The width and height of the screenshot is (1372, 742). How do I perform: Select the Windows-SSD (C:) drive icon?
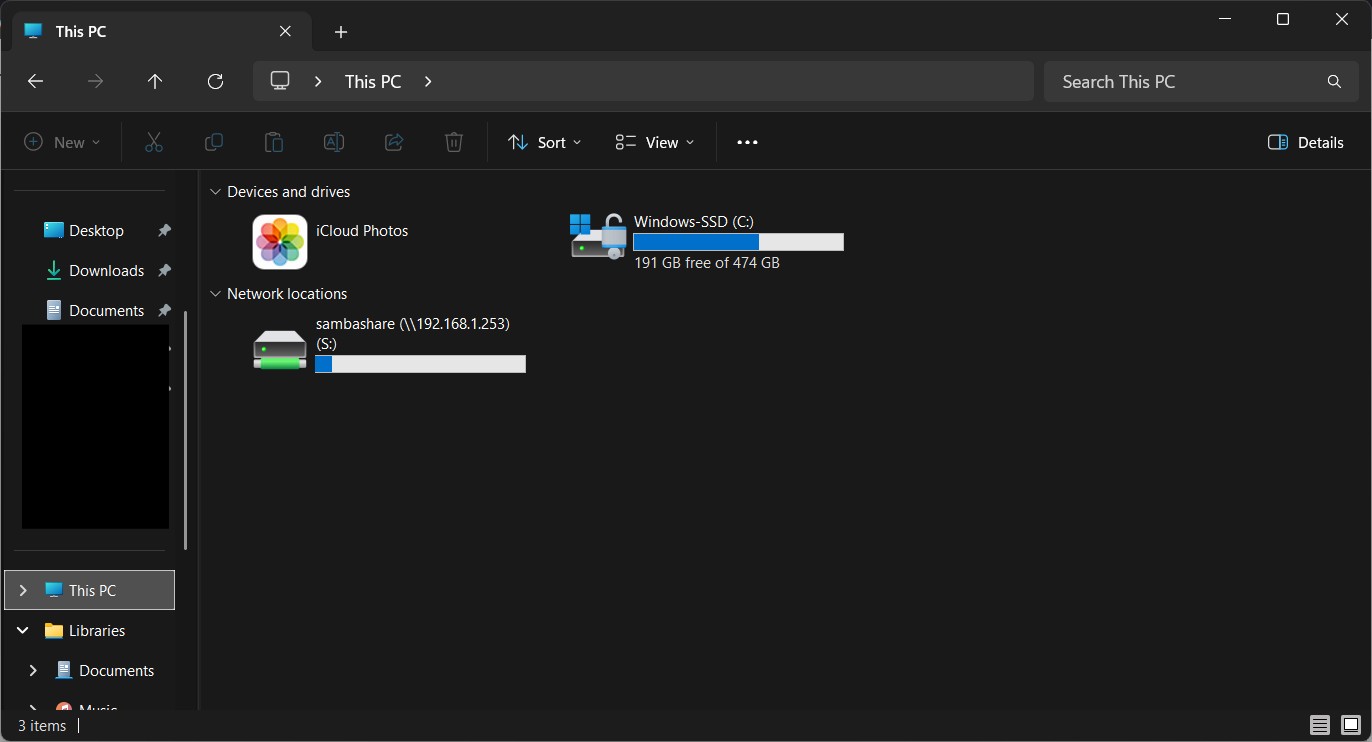pyautogui.click(x=598, y=236)
